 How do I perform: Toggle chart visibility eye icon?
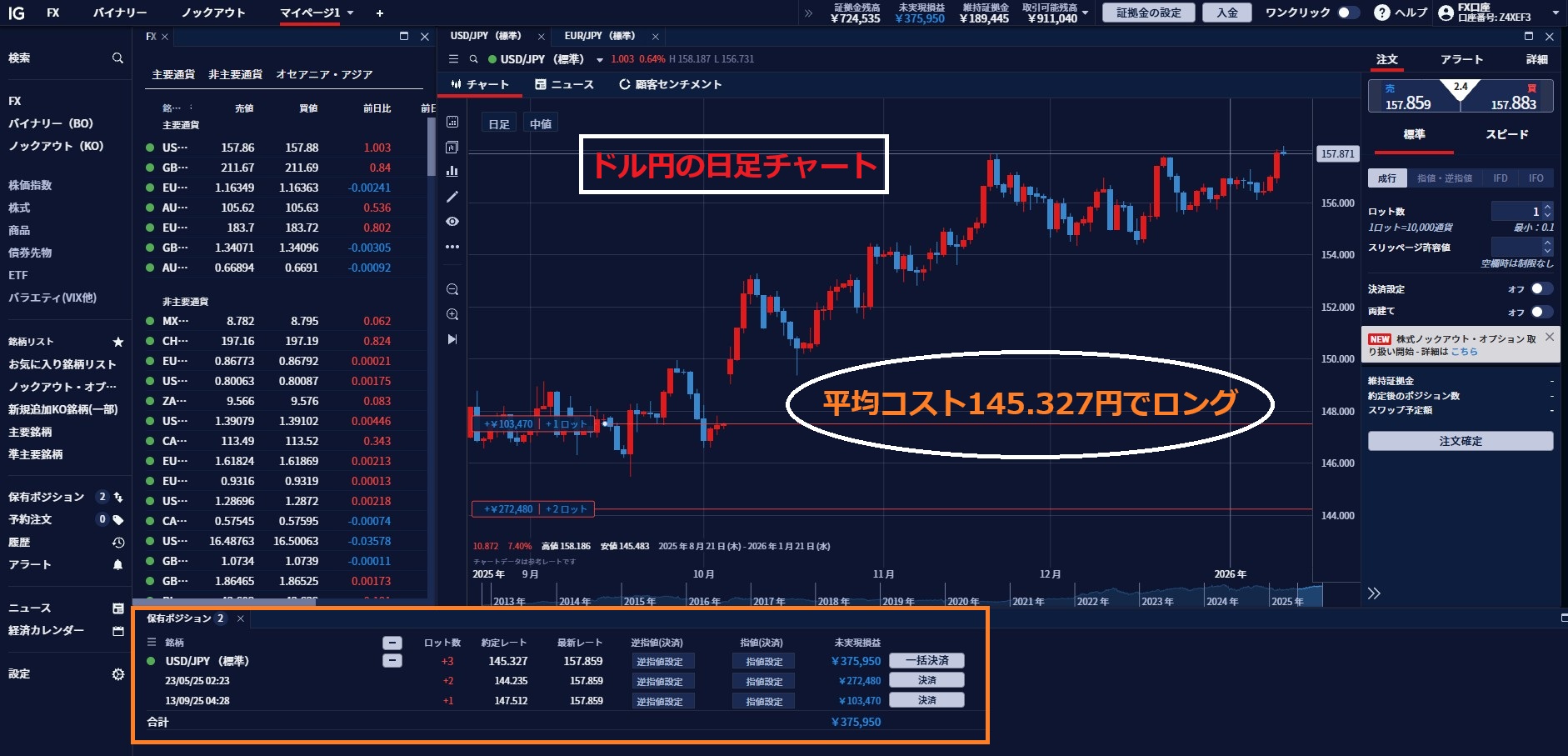tap(452, 222)
